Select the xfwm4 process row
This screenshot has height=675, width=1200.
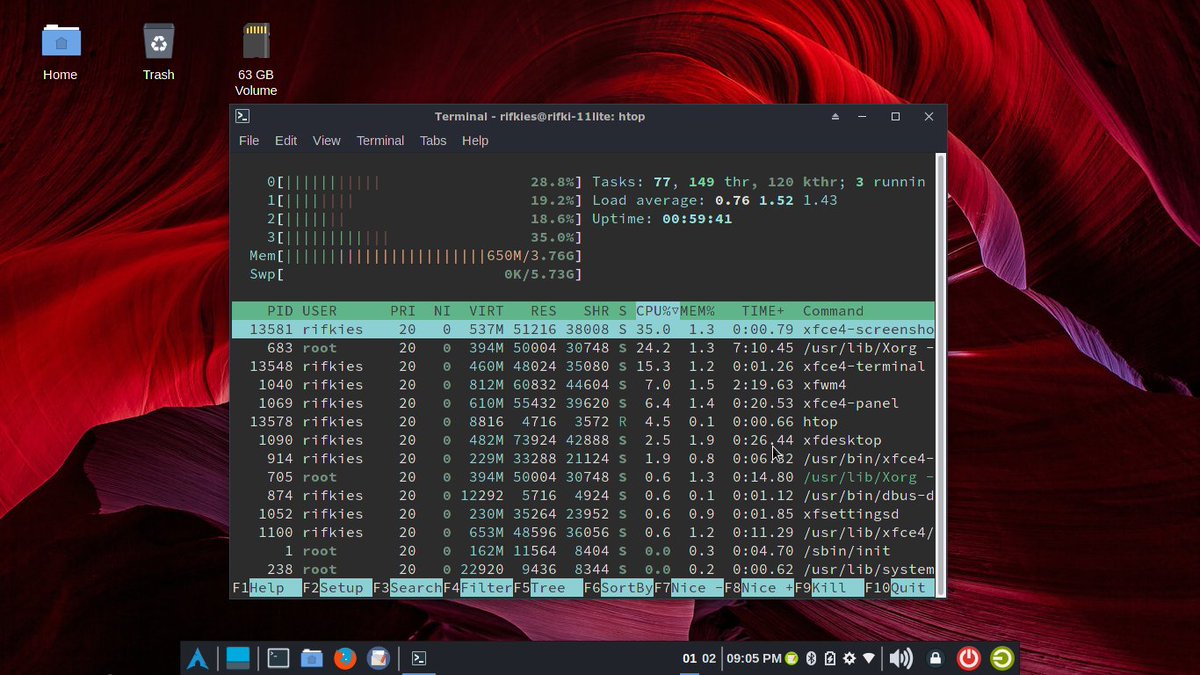[x=583, y=385]
